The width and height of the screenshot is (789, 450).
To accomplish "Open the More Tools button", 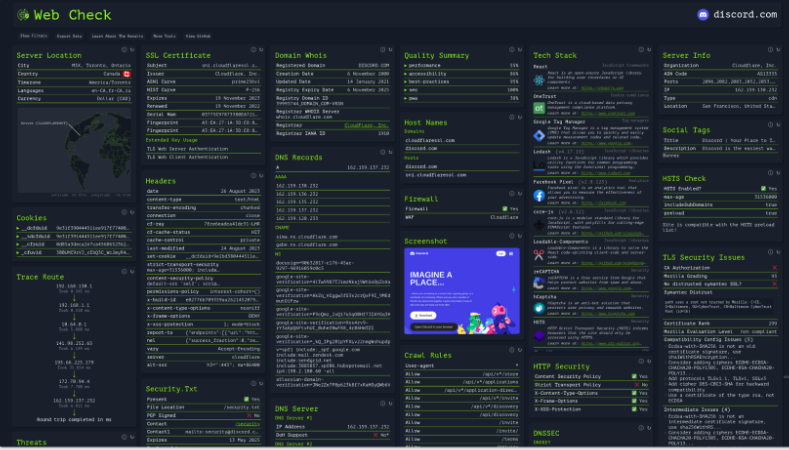I will [165, 36].
